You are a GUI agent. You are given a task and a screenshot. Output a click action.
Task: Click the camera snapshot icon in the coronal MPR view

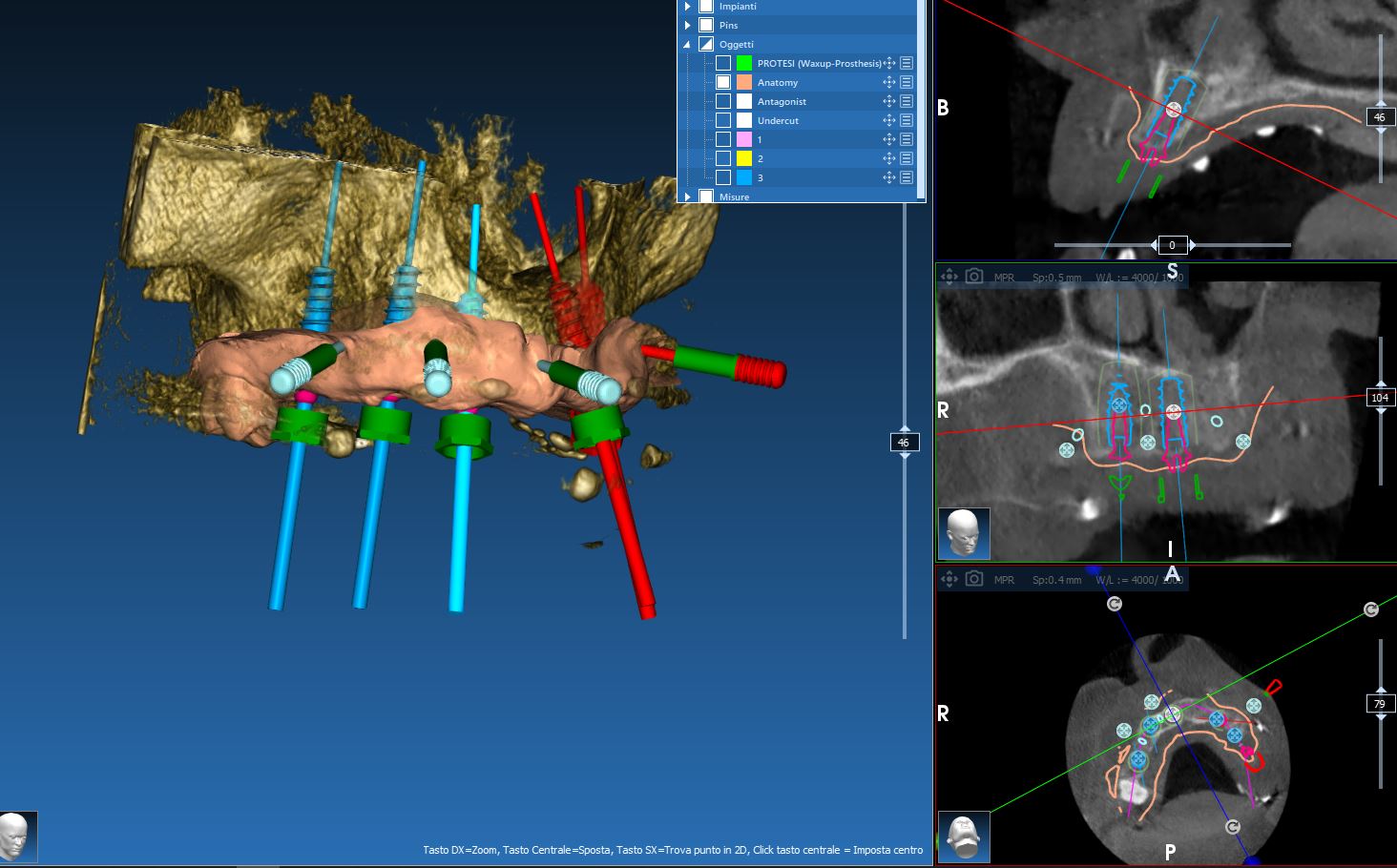(x=973, y=276)
